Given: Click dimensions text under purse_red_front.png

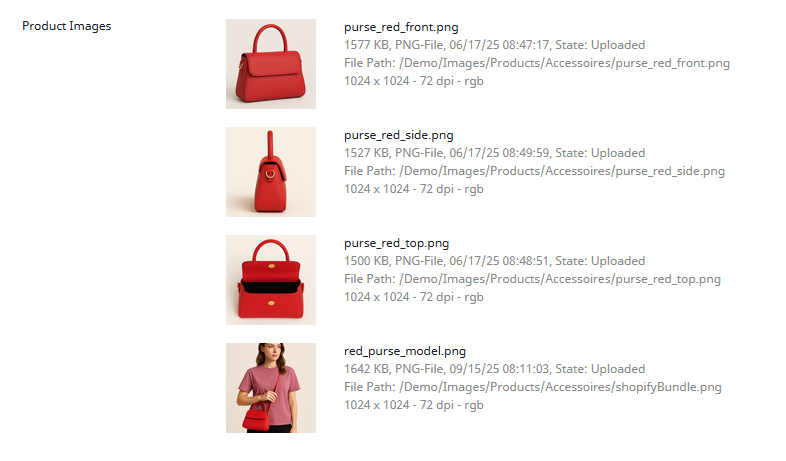Looking at the screenshot, I should [414, 81].
